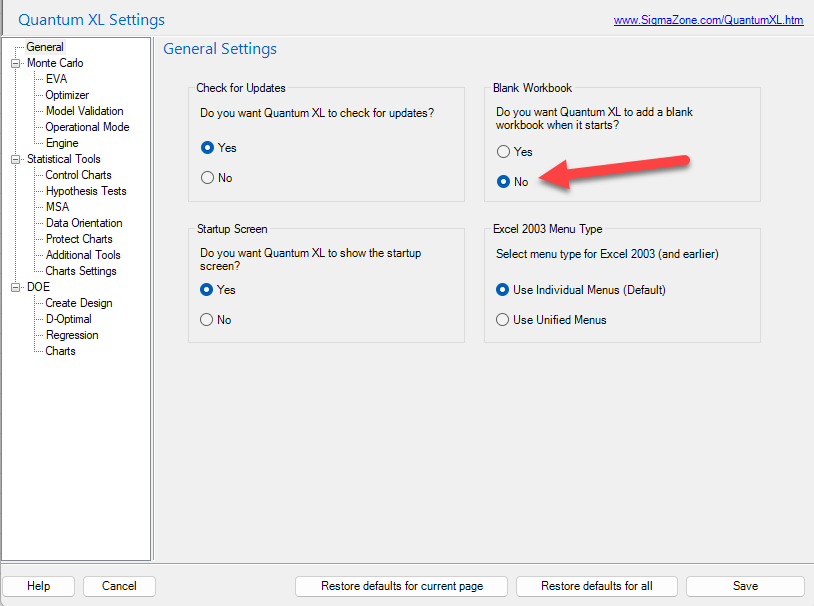Turn off the startup screen

pyautogui.click(x=208, y=319)
